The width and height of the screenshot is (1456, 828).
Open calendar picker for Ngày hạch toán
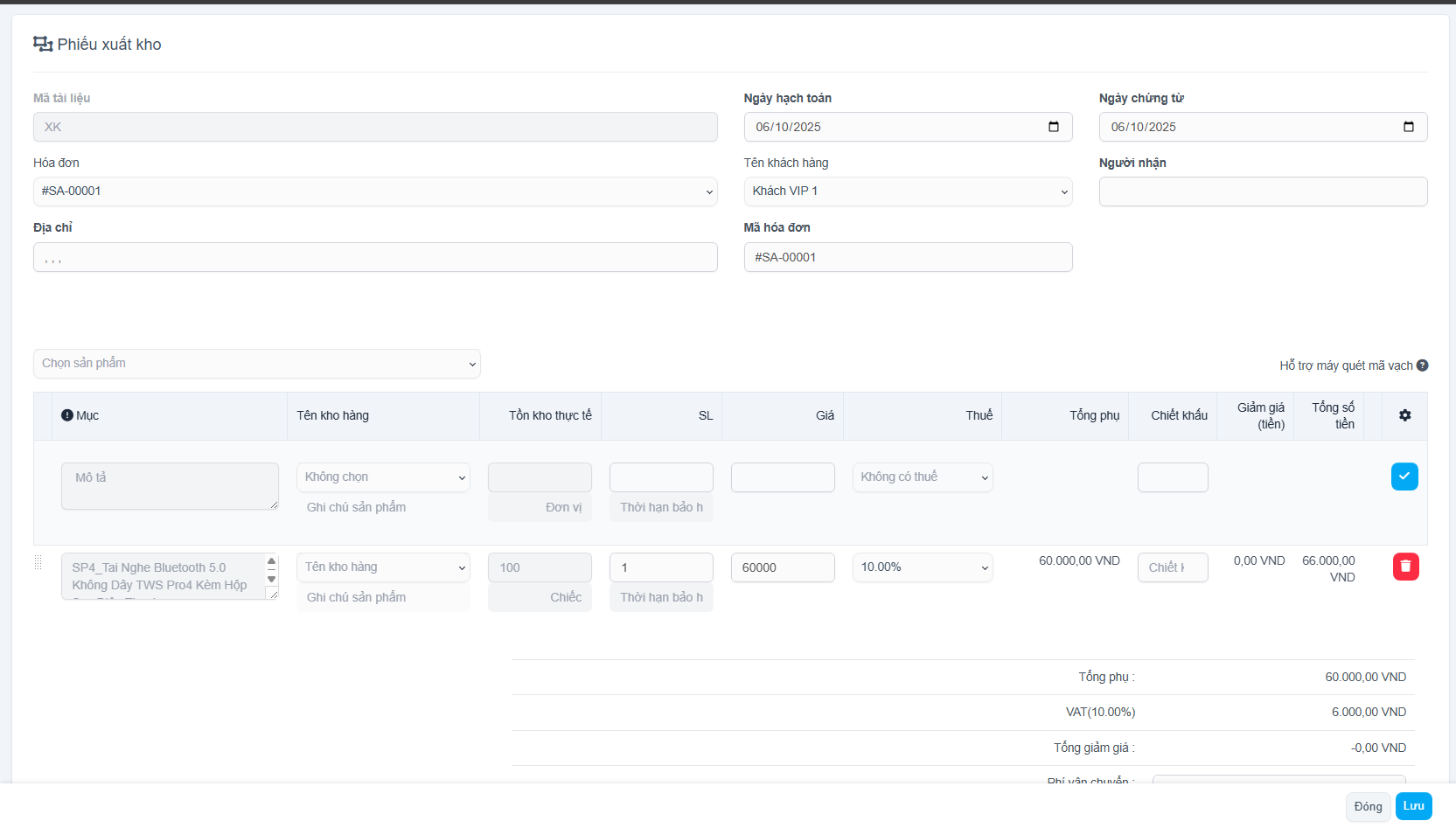[1054, 127]
